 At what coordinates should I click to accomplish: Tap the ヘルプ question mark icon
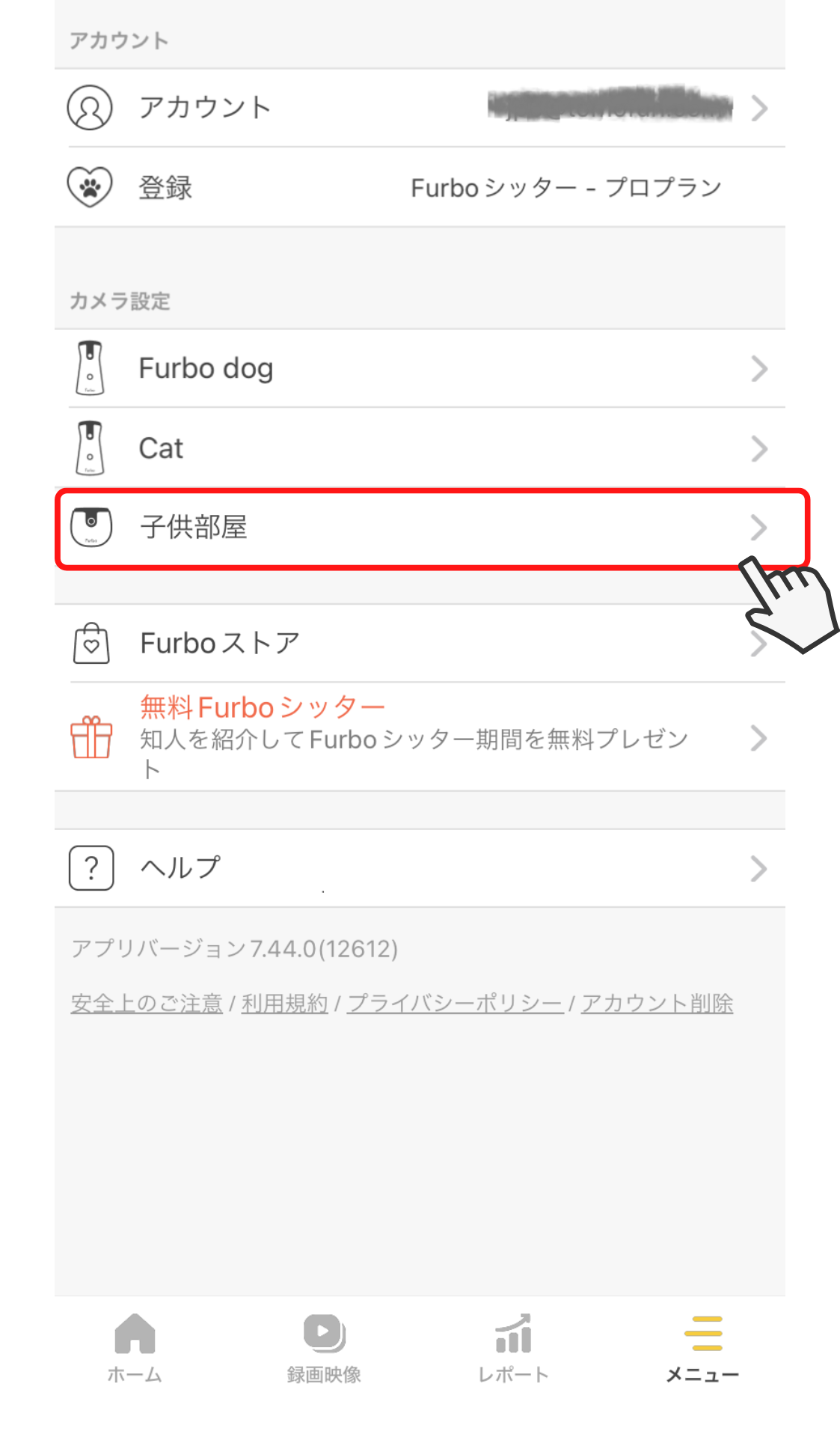[91, 868]
